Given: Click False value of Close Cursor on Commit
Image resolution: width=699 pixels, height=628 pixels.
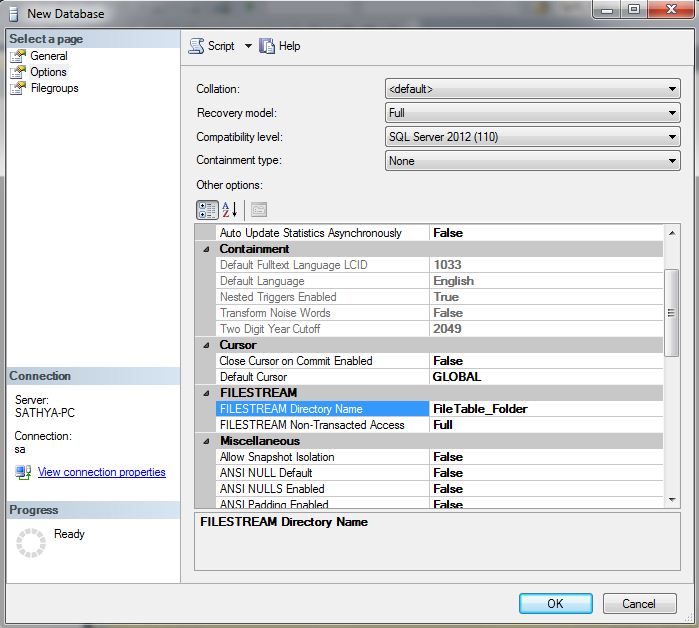Looking at the screenshot, I should 546,361.
